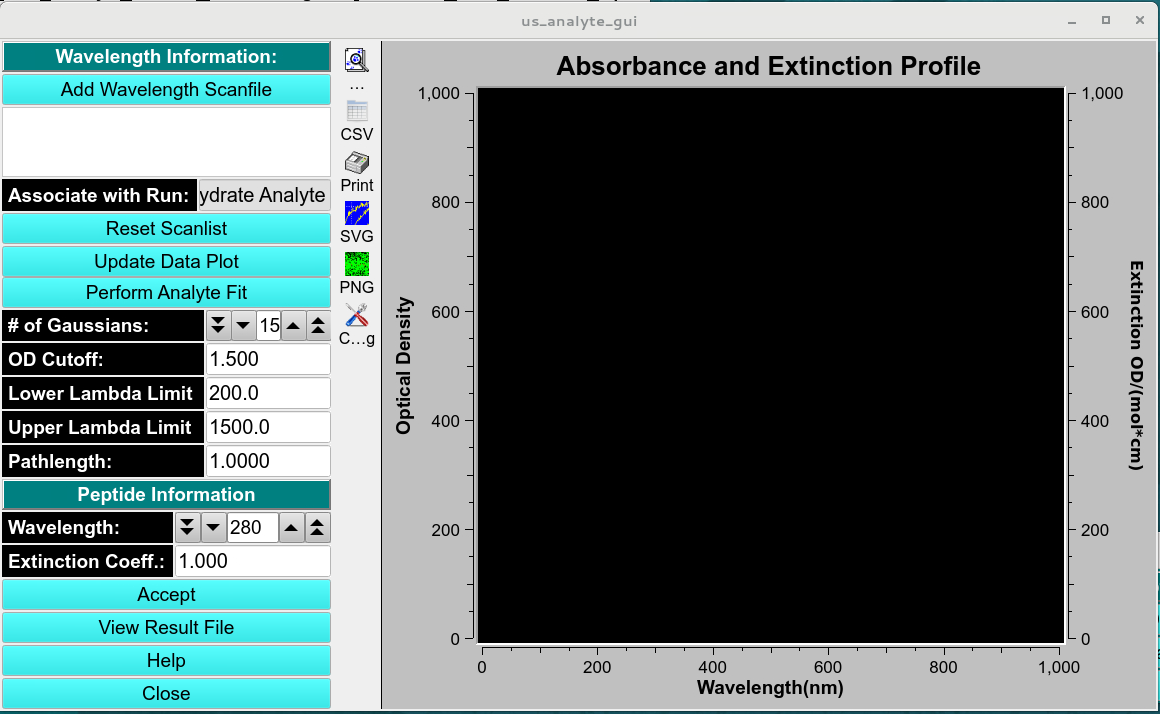Viewport: 1160px width, 714px height.
Task: Decrease the peptide Wavelength value
Action: pos(215,527)
